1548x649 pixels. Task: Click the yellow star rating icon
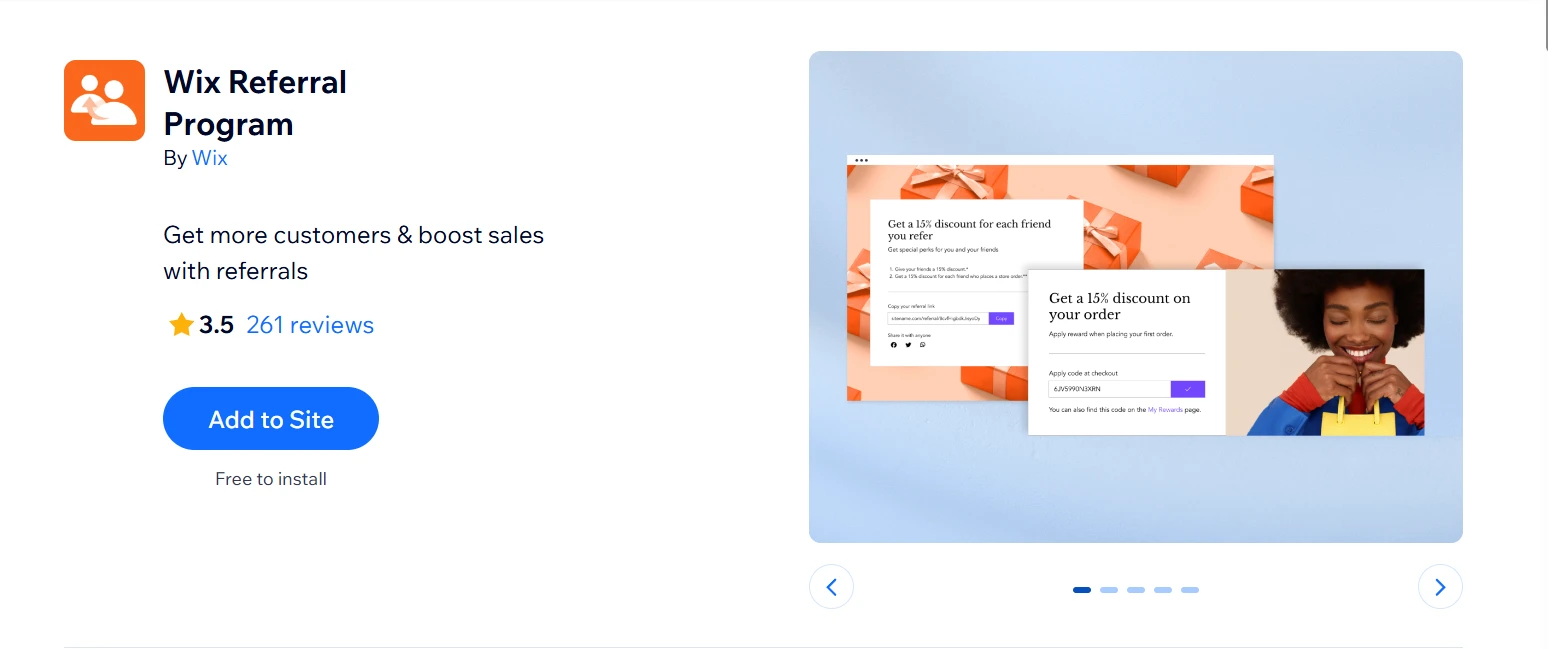(181, 325)
